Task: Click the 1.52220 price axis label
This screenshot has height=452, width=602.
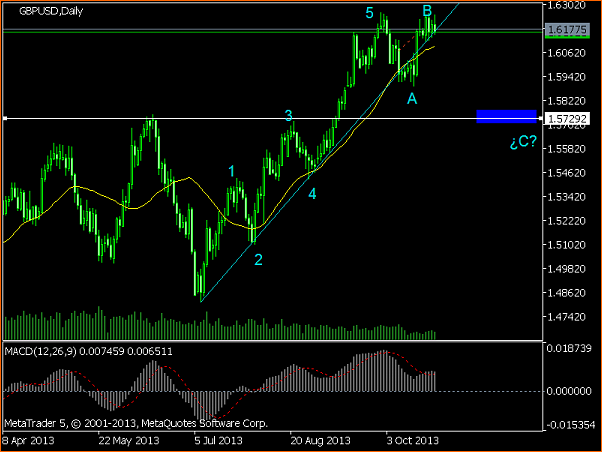Action: click(566, 221)
